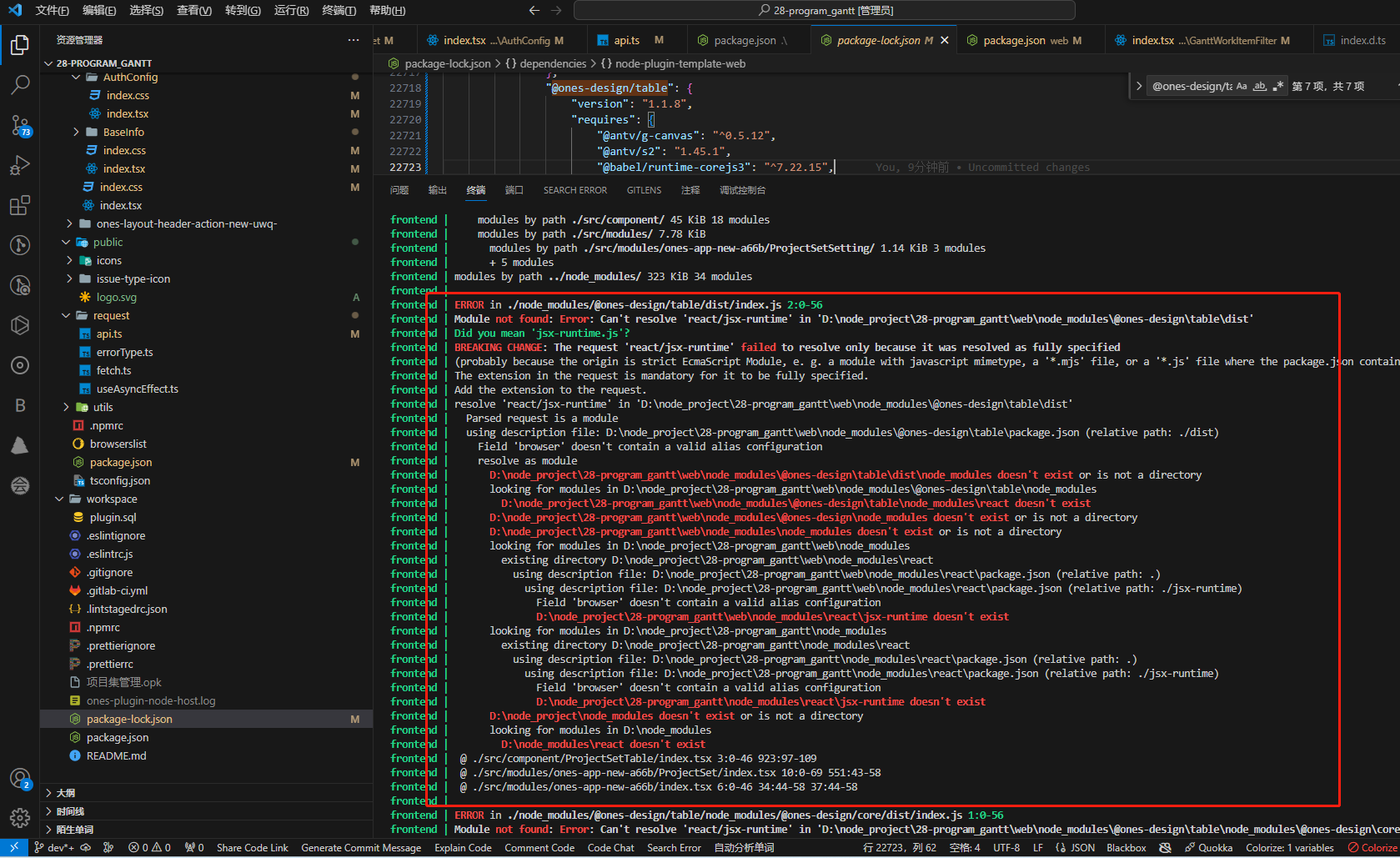
Task: Click the letter B activity bar icon
Action: 20,405
